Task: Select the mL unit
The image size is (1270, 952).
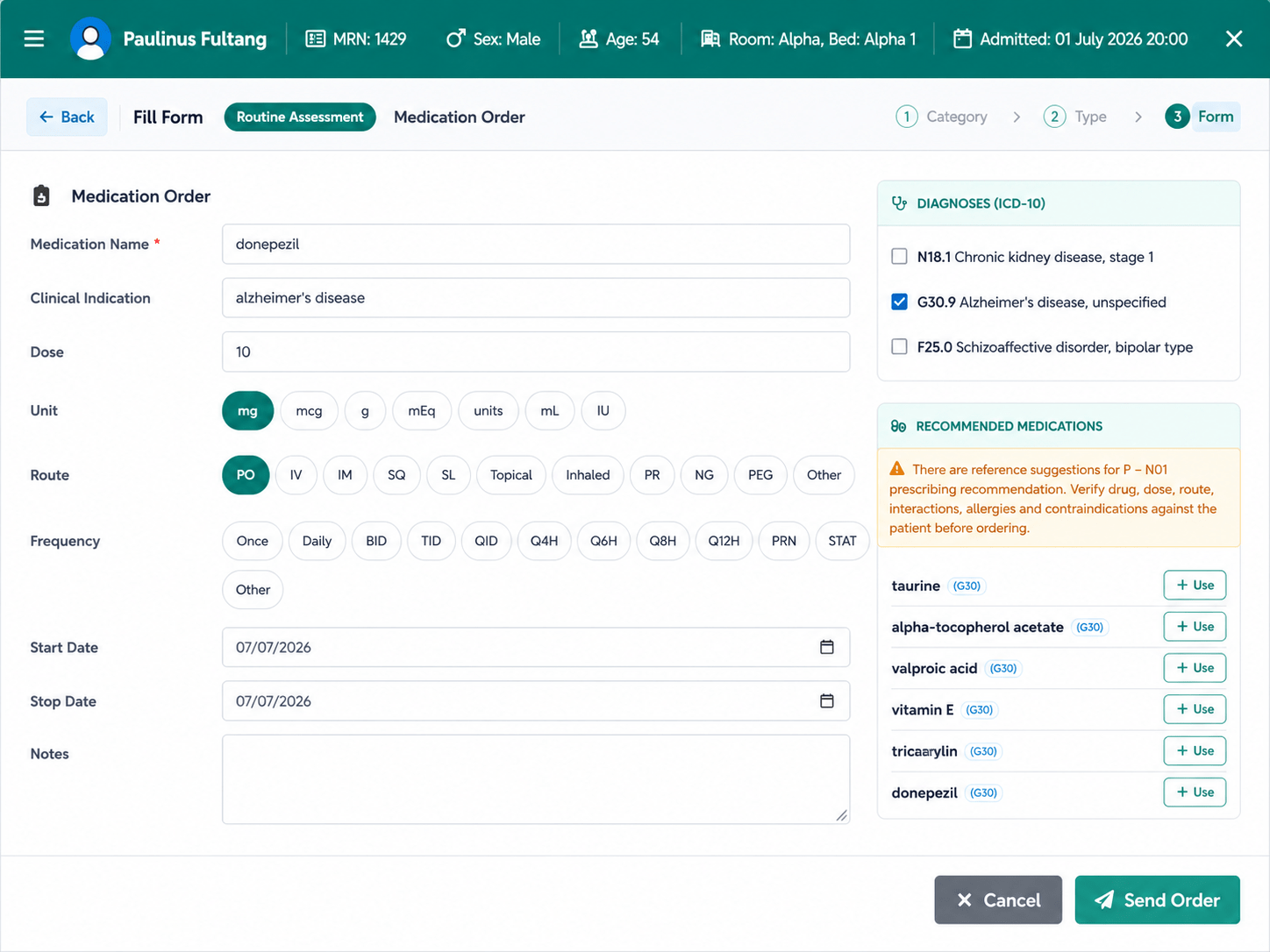Action: tap(550, 410)
